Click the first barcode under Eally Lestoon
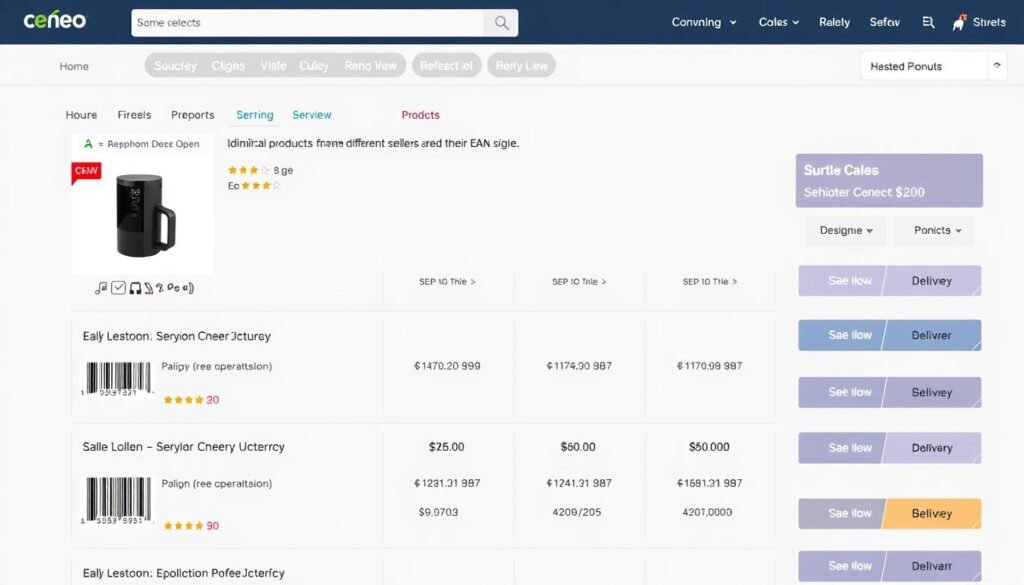 click(x=118, y=380)
